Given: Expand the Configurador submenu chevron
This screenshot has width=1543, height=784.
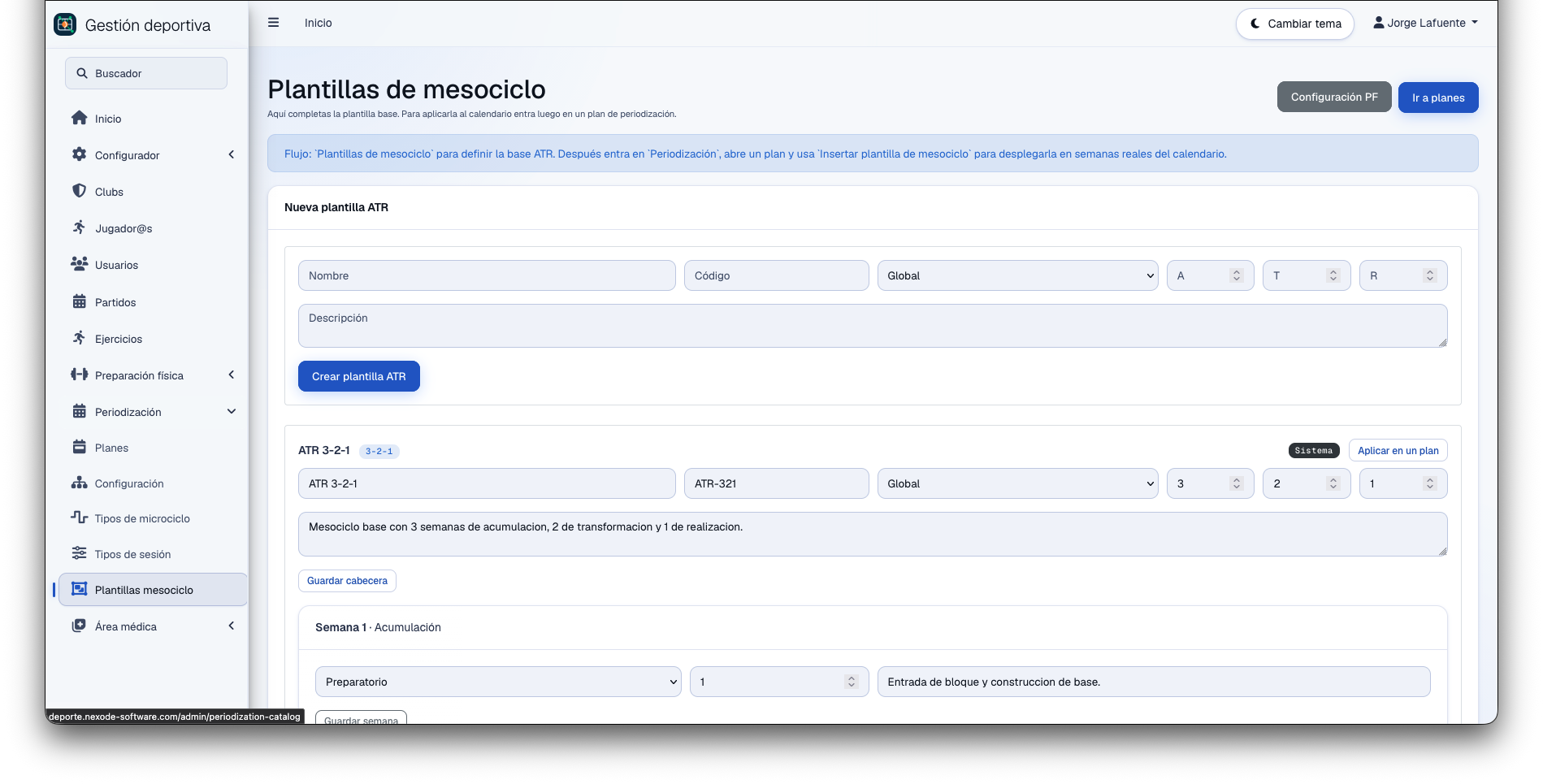Looking at the screenshot, I should (232, 154).
